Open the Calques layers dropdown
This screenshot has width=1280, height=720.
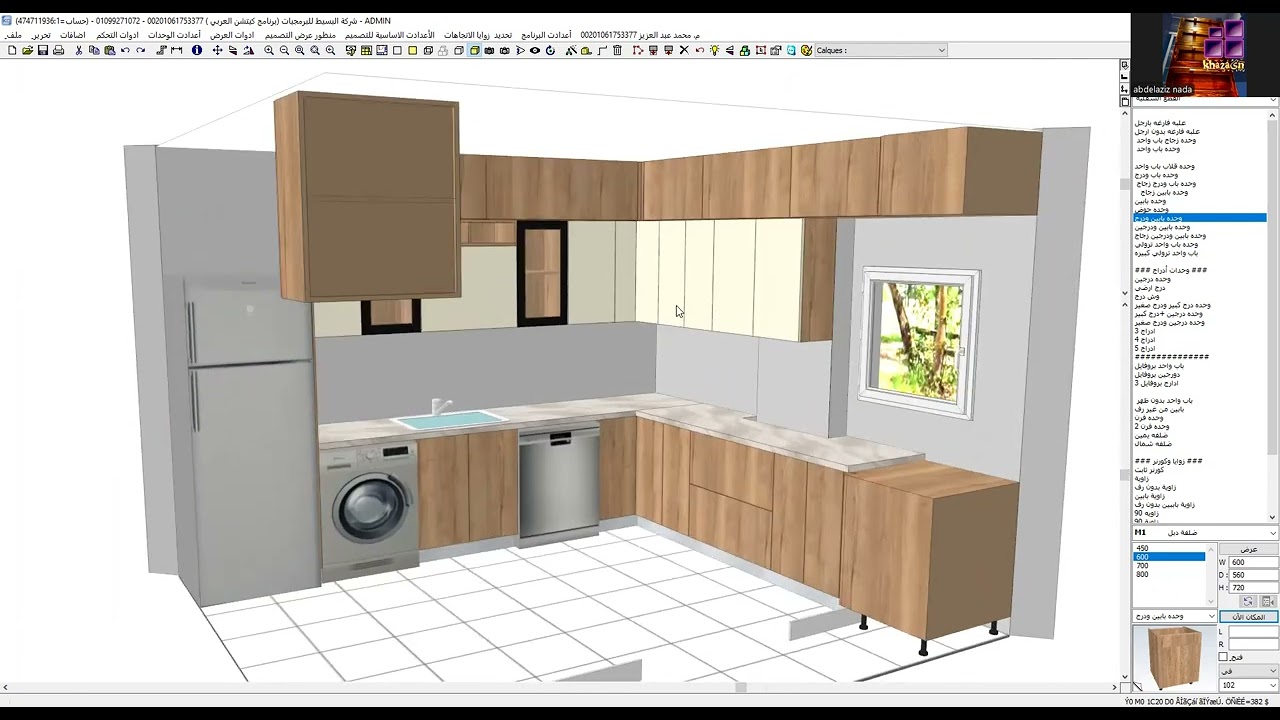click(881, 50)
